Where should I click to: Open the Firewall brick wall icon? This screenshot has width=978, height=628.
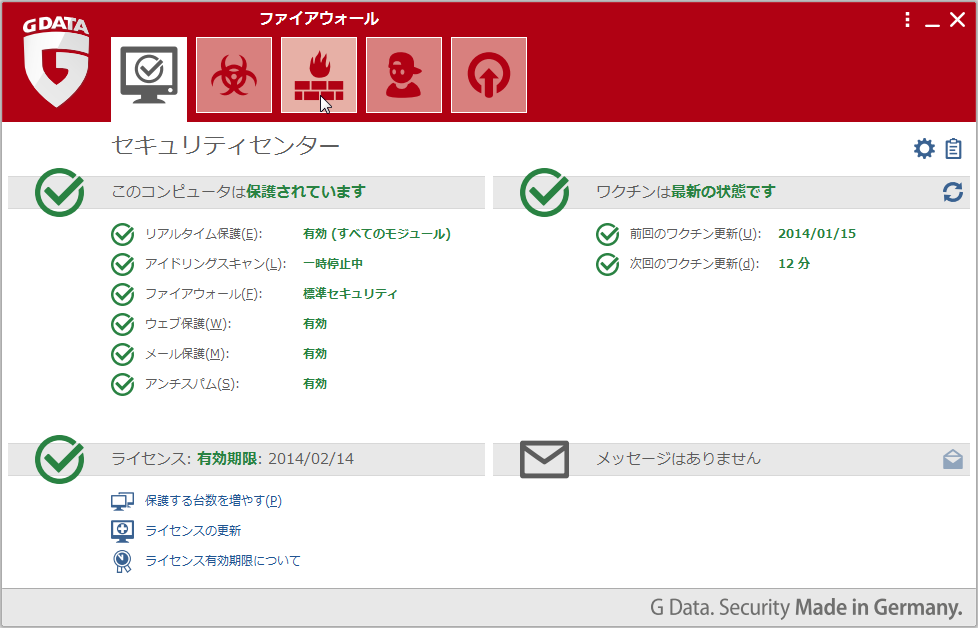pyautogui.click(x=318, y=76)
